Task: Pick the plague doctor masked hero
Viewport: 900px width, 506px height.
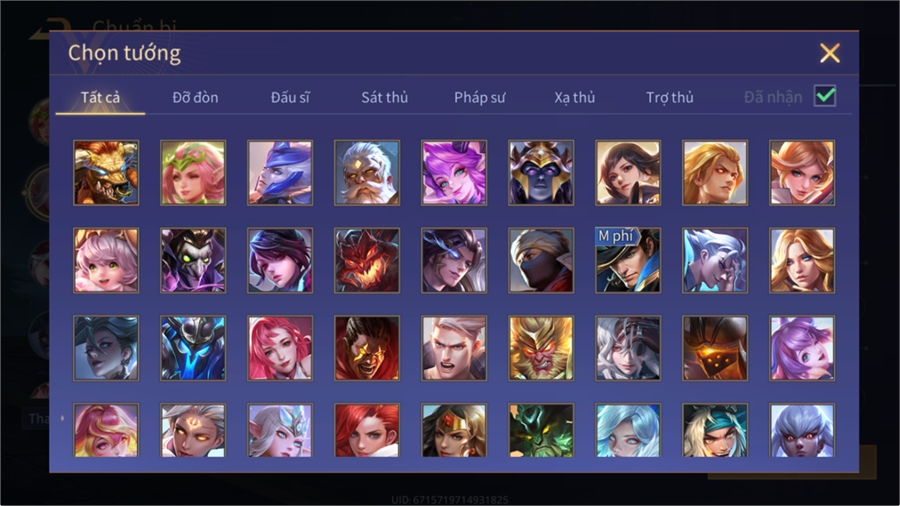Action: coord(193,260)
